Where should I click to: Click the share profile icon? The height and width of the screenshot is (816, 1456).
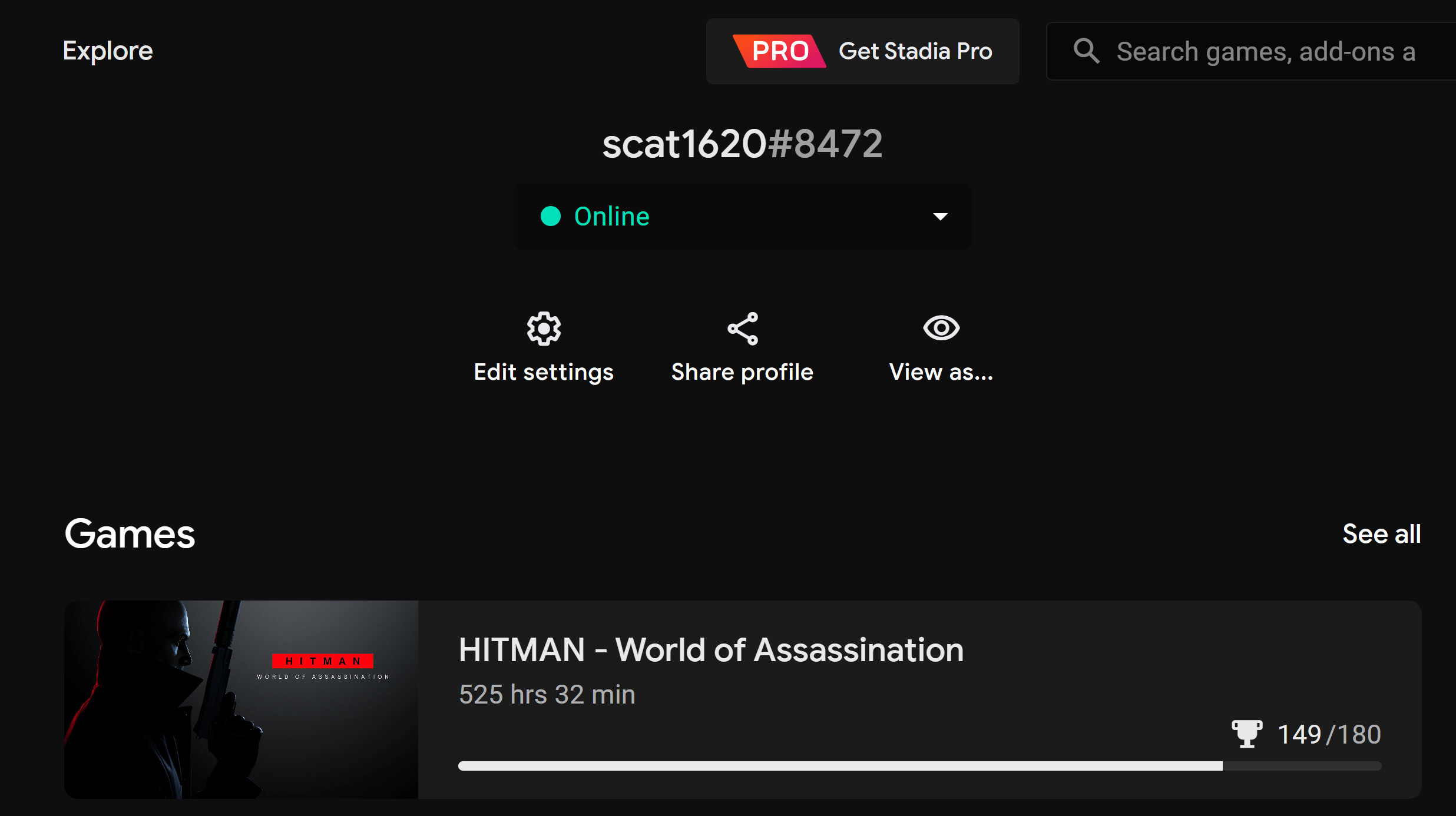(x=742, y=329)
